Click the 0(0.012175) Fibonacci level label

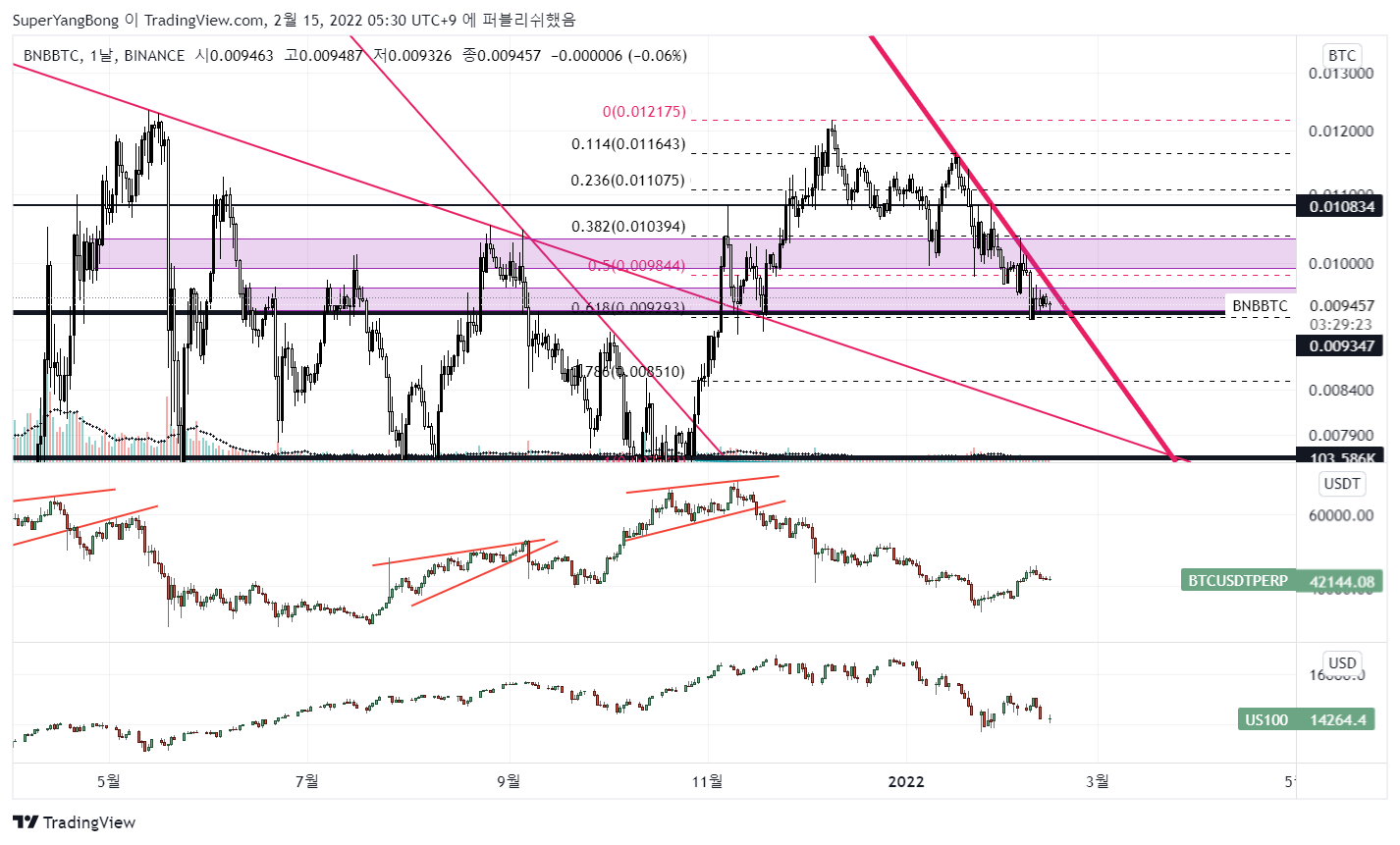[644, 112]
